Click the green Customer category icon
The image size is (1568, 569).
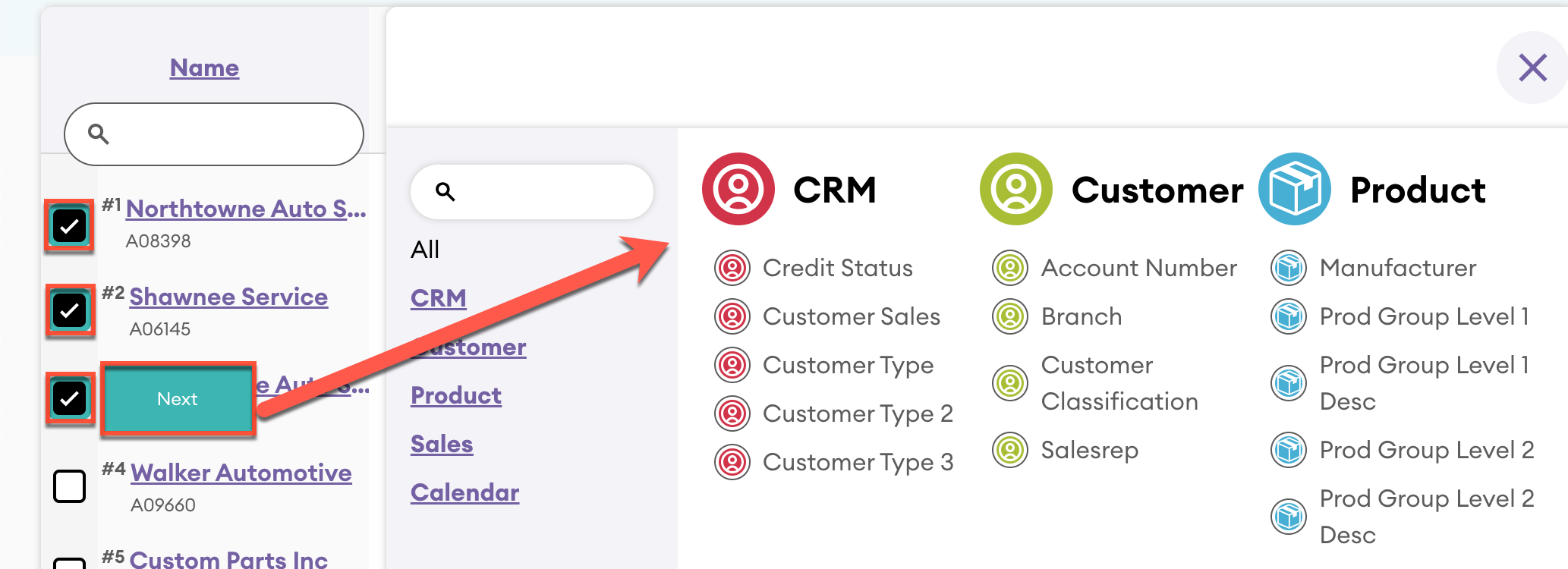pyautogui.click(x=1015, y=189)
